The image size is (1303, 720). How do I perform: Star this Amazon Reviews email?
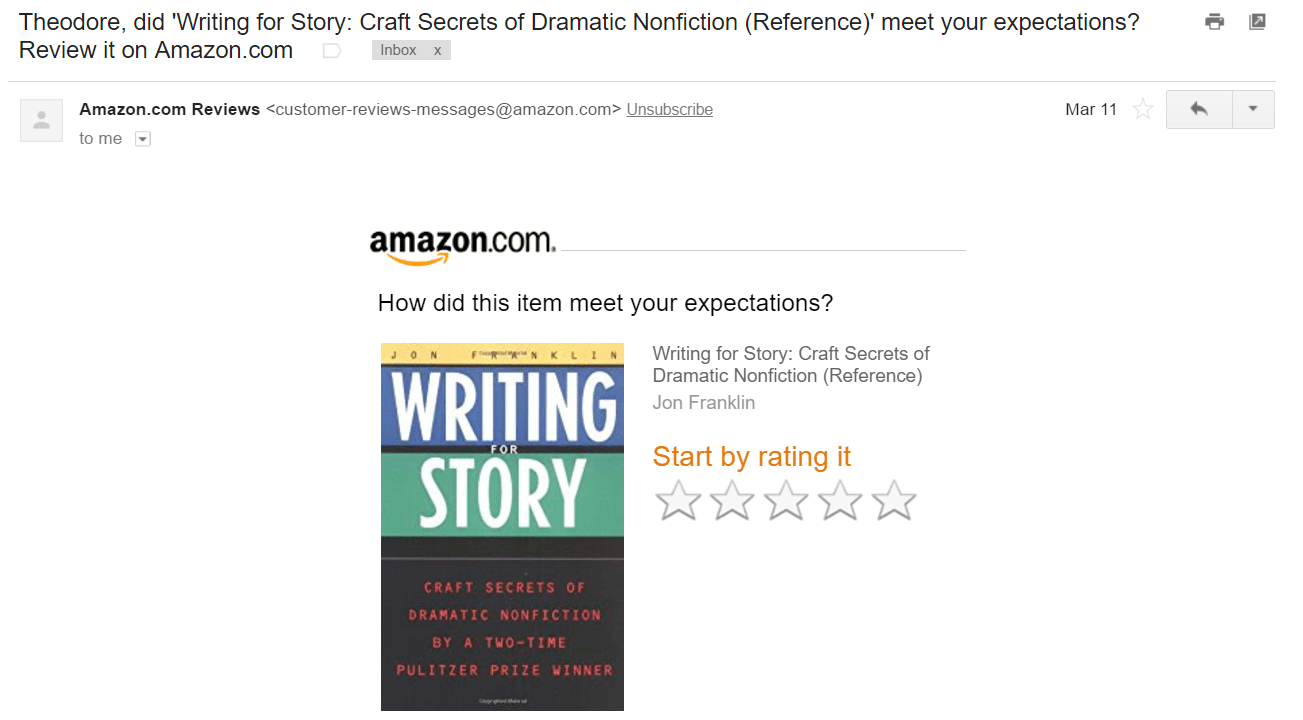[1142, 110]
